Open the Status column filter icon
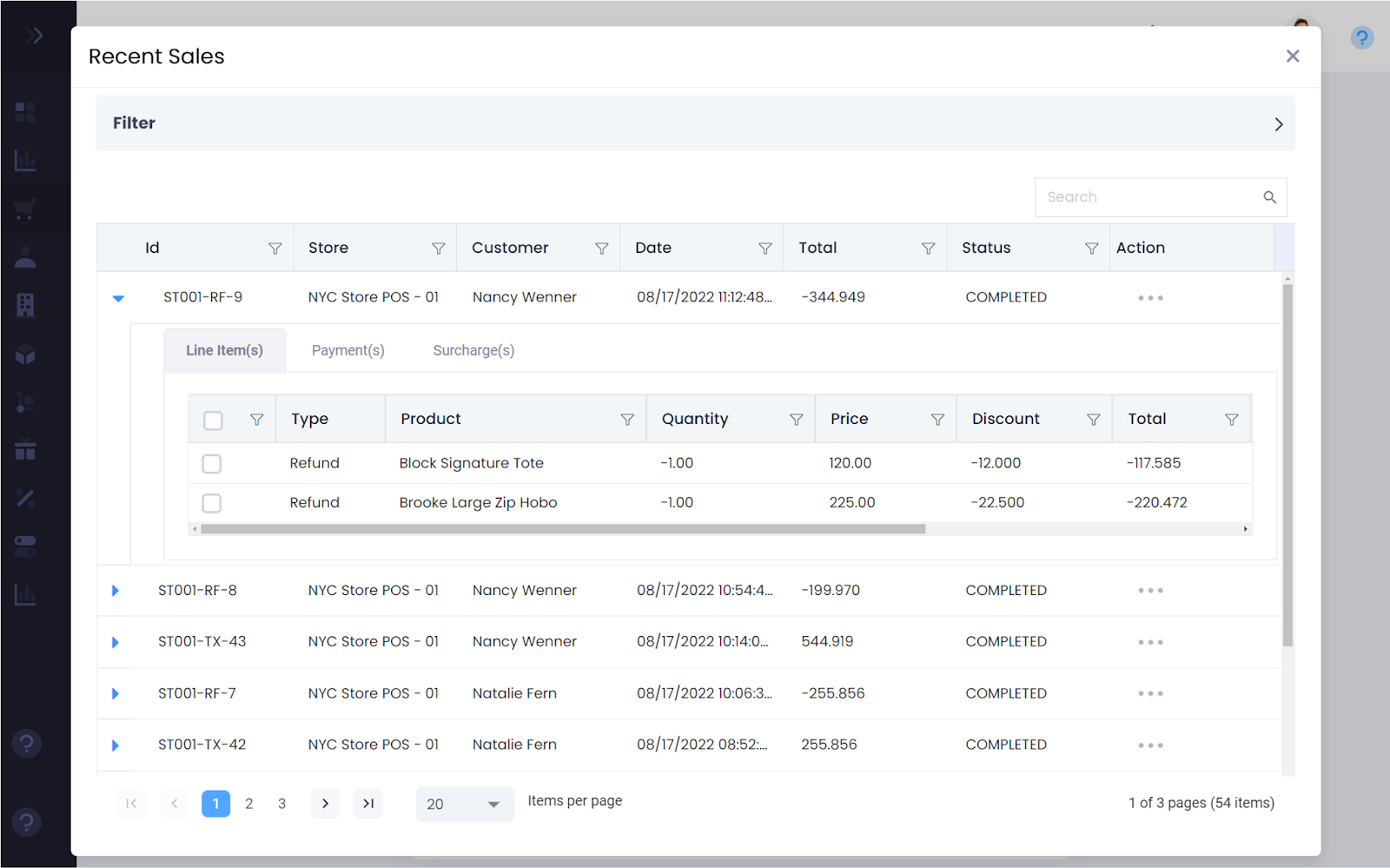 (x=1091, y=248)
